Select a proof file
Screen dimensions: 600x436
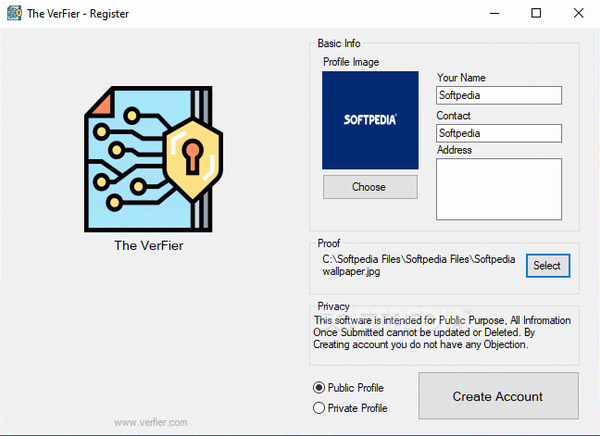click(548, 265)
